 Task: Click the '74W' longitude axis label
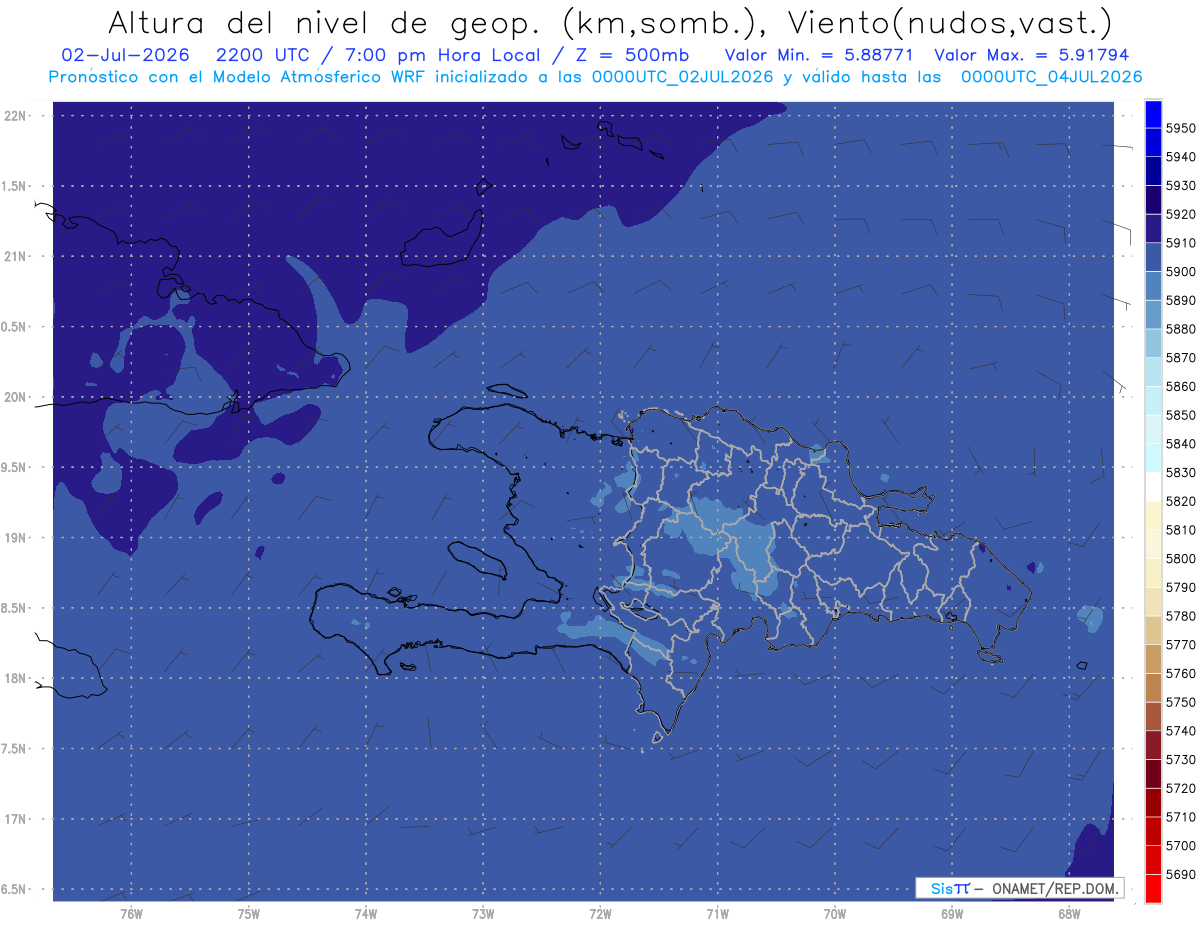tap(366, 913)
